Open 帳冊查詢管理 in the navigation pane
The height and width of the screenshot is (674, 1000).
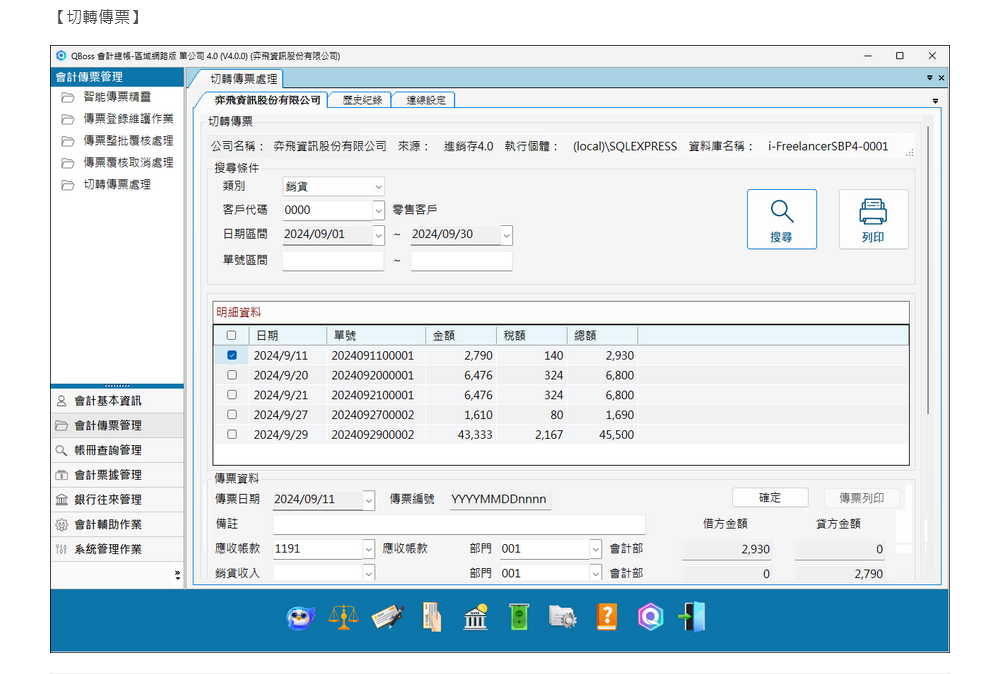tap(117, 451)
